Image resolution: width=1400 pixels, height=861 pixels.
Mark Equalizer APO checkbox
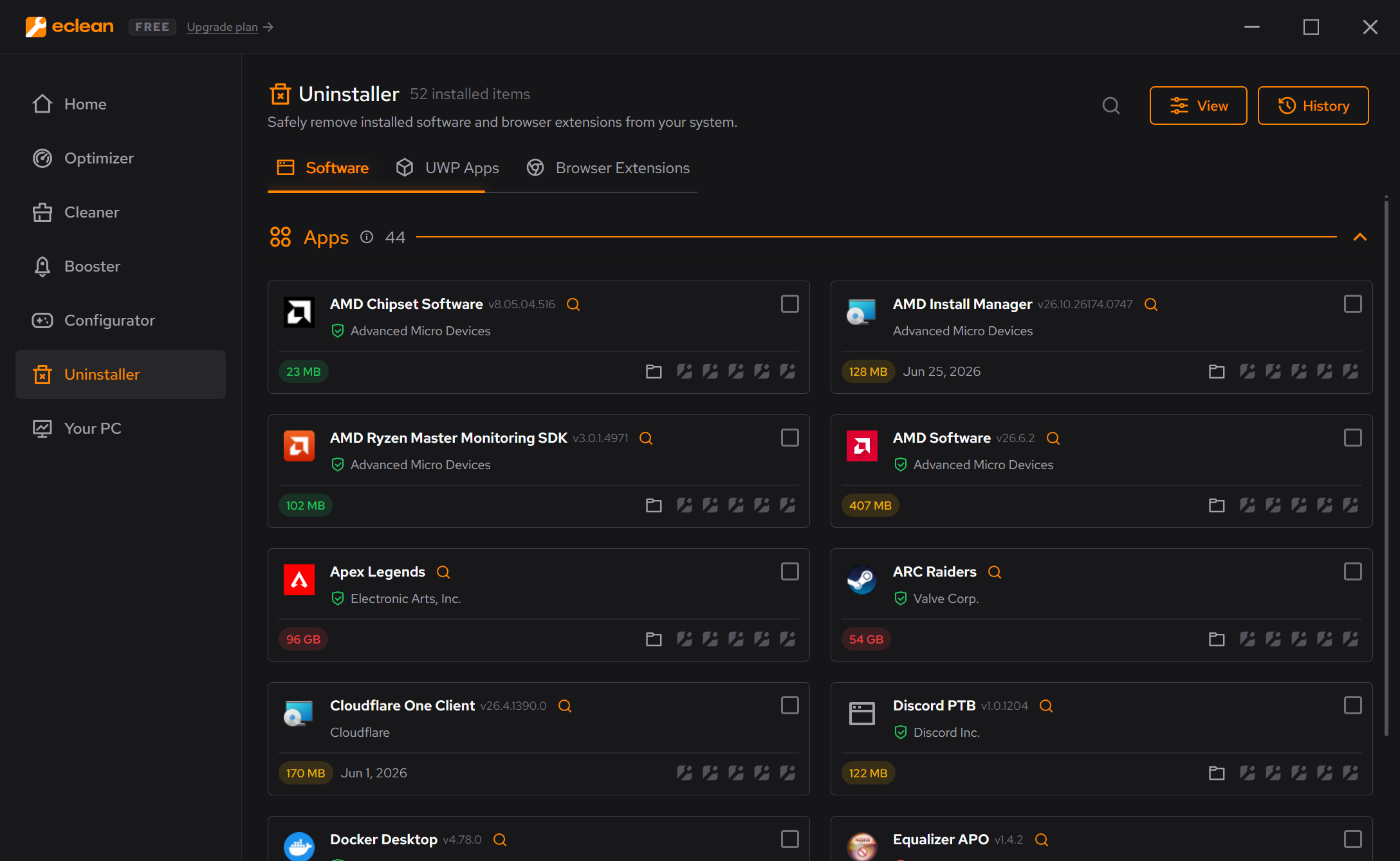click(1353, 839)
